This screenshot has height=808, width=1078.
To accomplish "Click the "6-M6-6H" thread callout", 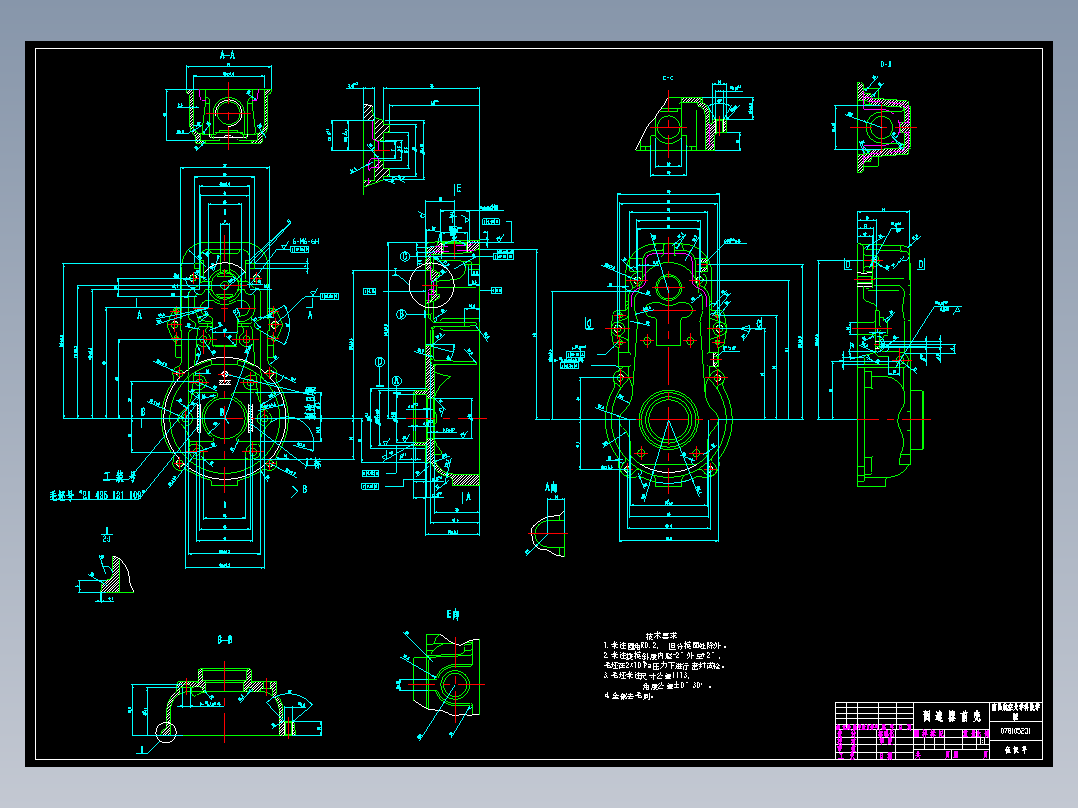I will point(306,241).
